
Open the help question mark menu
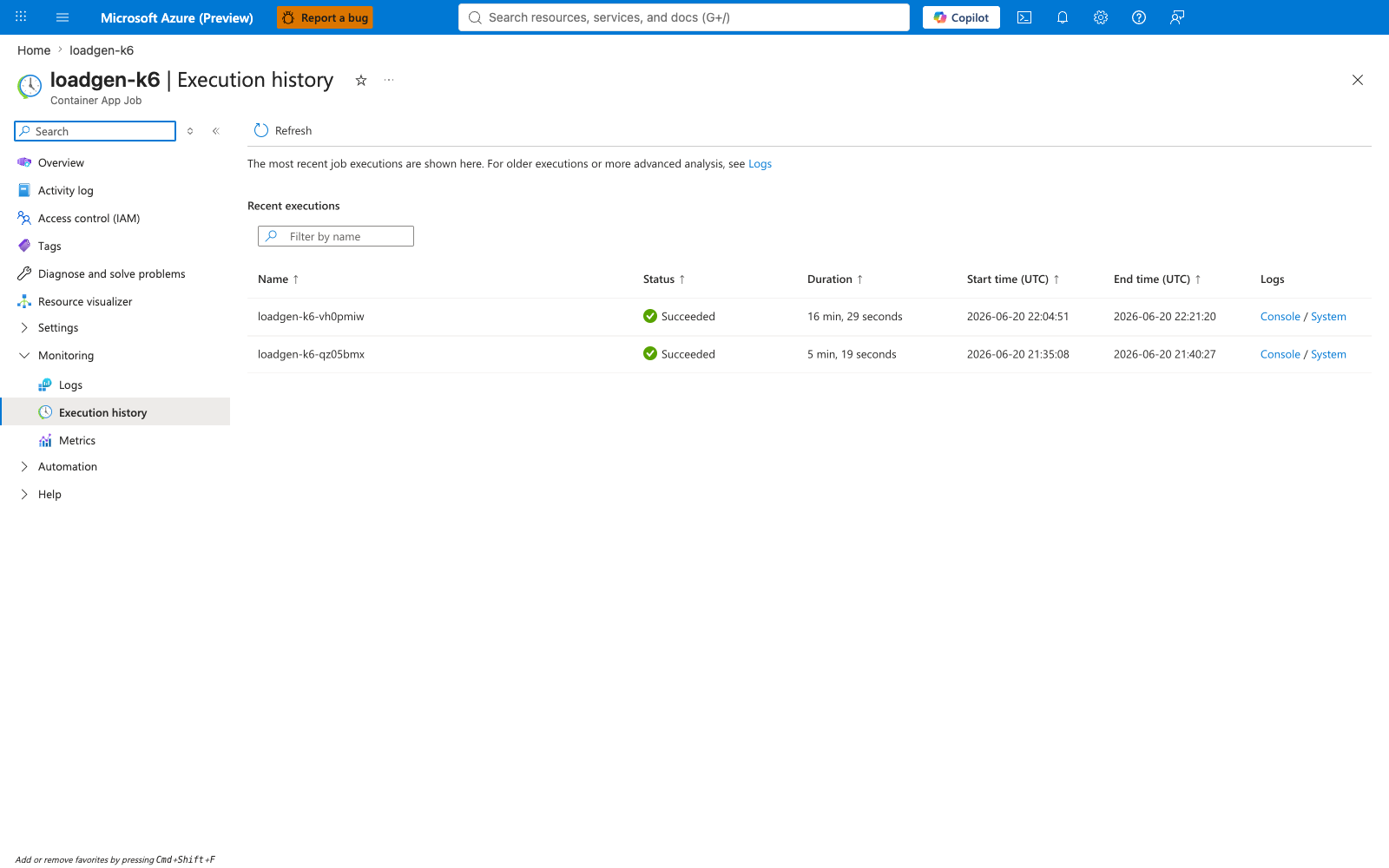click(1139, 17)
